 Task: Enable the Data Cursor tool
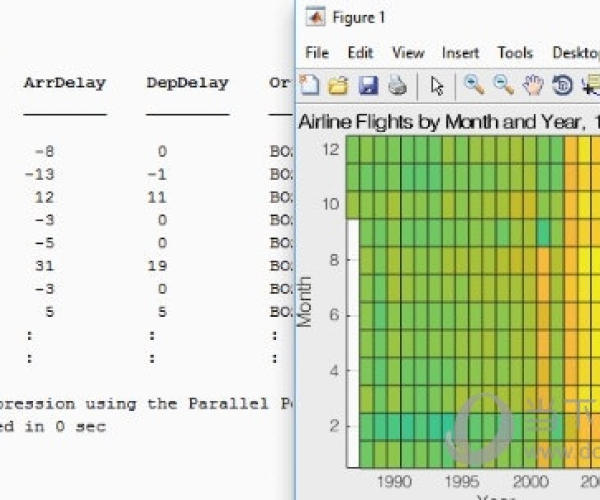[590, 86]
